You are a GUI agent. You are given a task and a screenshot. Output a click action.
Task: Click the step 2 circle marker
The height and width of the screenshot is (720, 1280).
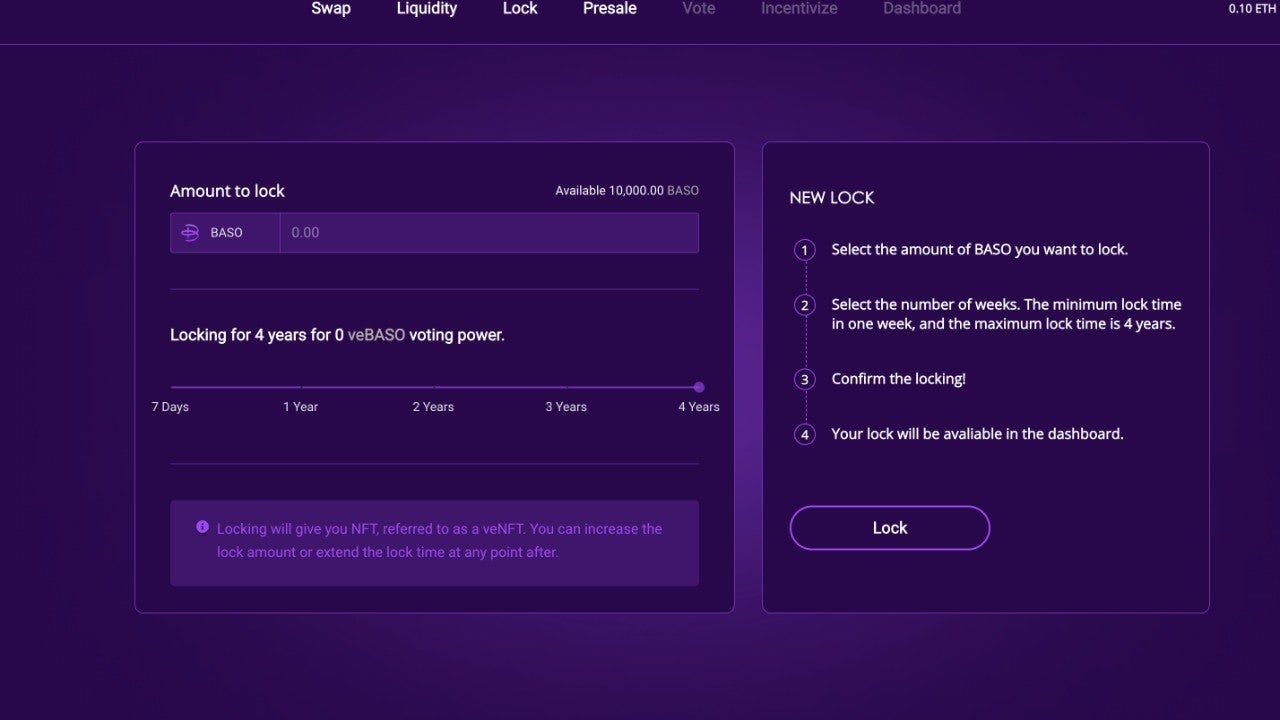[x=804, y=305]
